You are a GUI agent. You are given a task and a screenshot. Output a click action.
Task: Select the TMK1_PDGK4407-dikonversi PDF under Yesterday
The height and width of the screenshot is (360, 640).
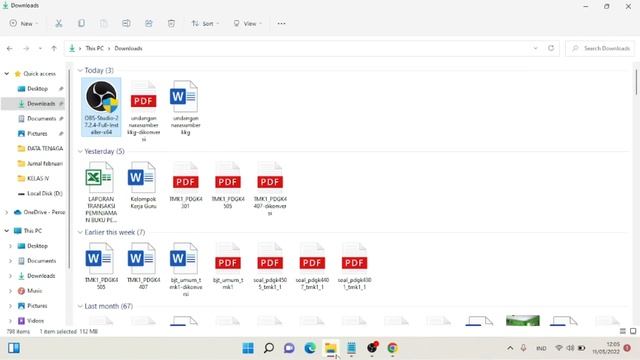point(270,188)
